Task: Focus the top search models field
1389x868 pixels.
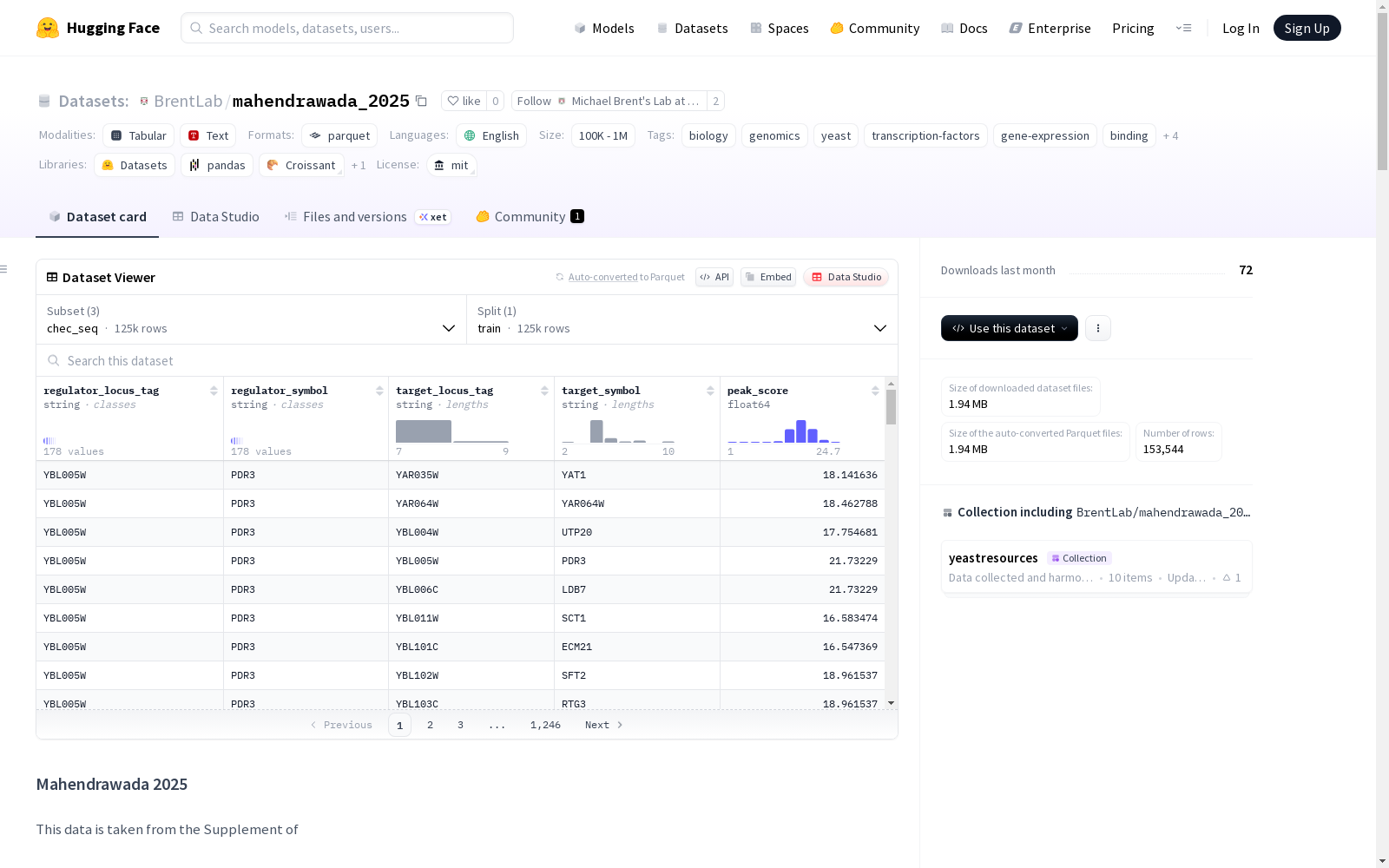Action: (x=347, y=28)
